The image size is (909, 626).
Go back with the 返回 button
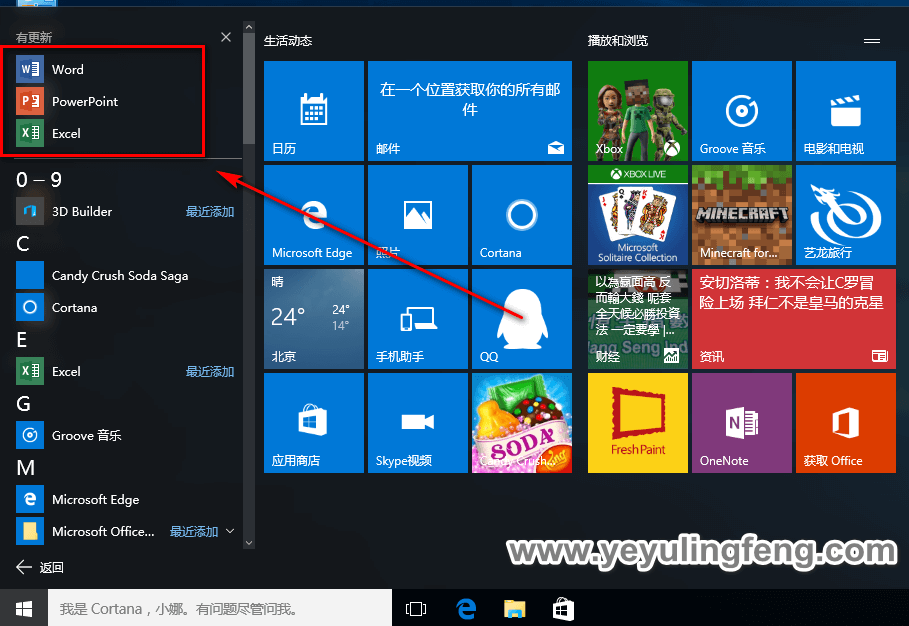coord(39,567)
